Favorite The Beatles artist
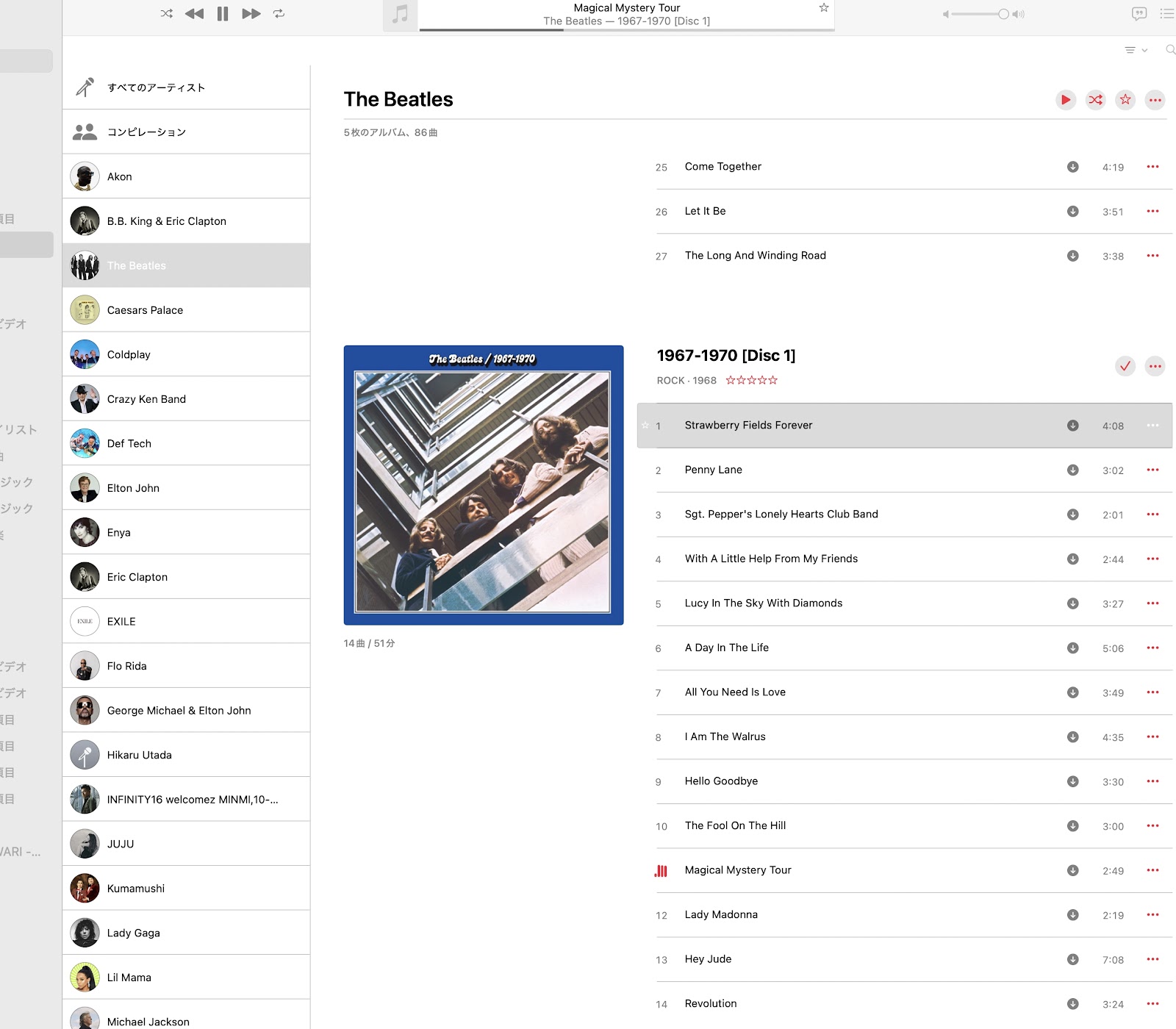The height and width of the screenshot is (1029, 1176). tap(1125, 100)
